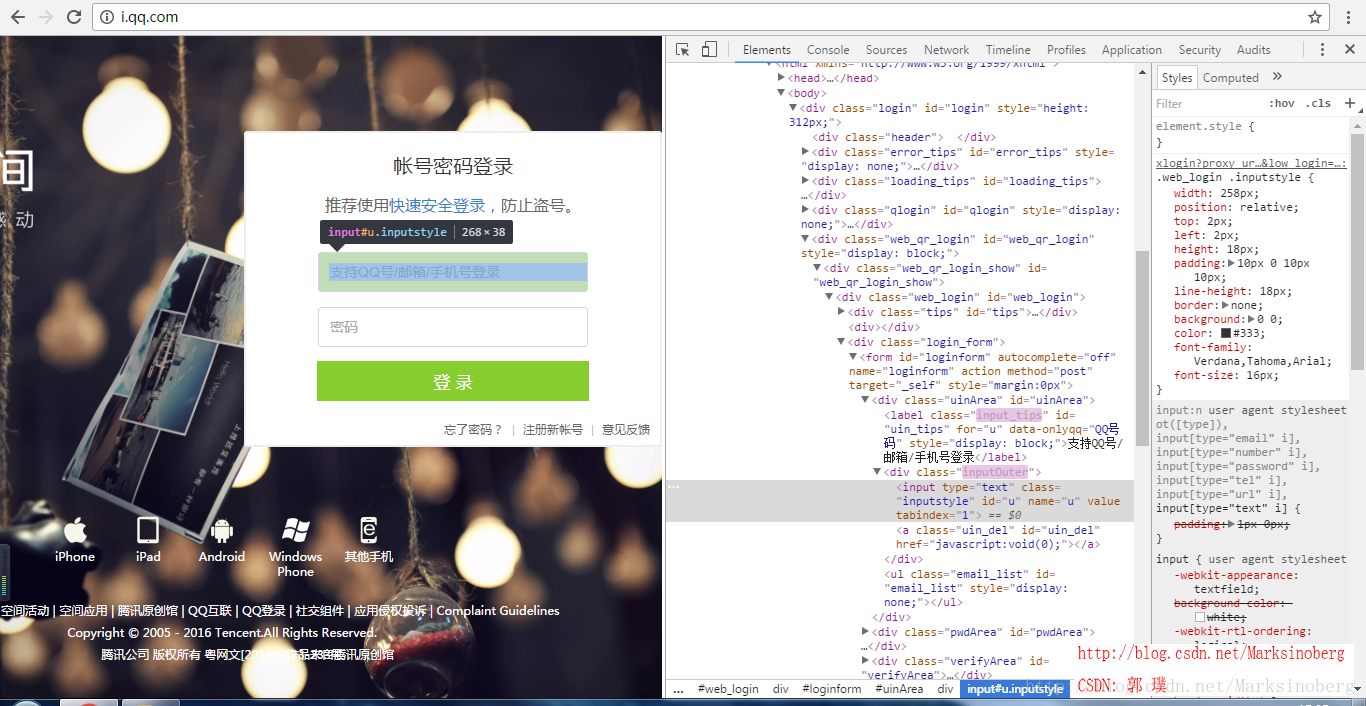Select #uinArea in the breadcrumb bar

point(900,689)
